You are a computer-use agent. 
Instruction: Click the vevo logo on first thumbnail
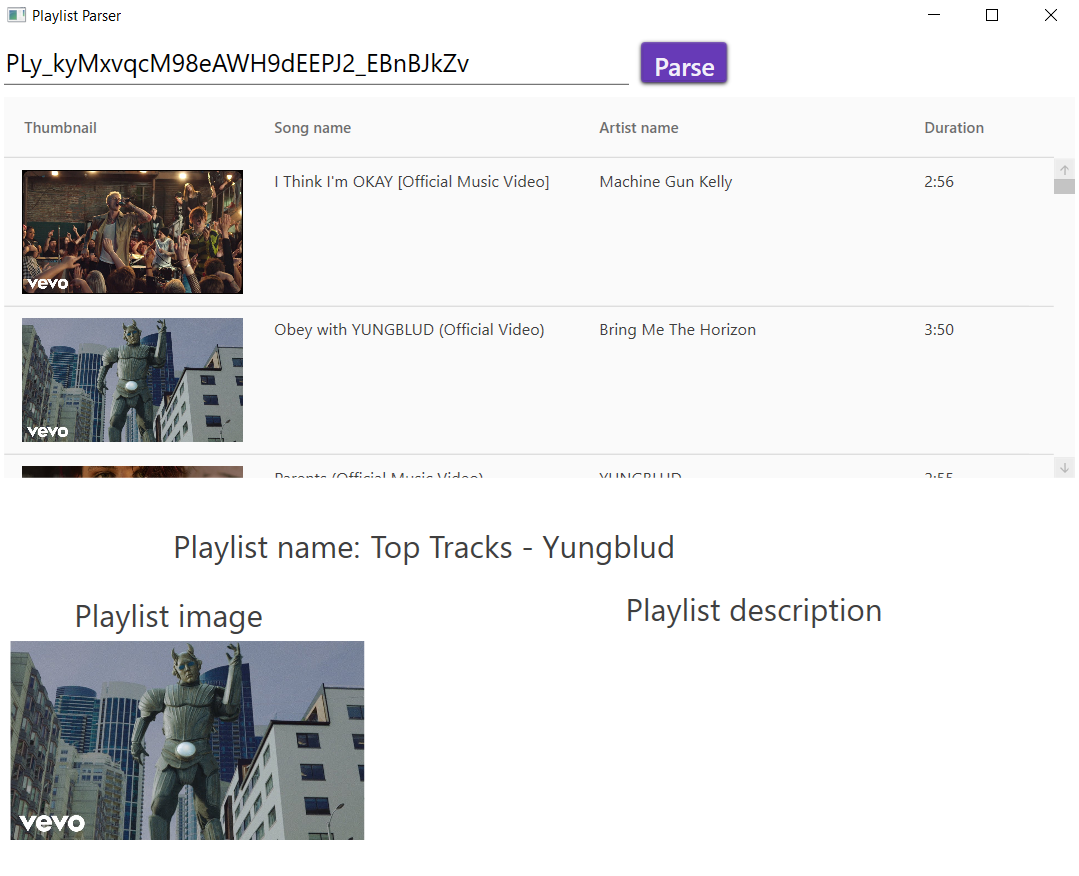[46, 283]
